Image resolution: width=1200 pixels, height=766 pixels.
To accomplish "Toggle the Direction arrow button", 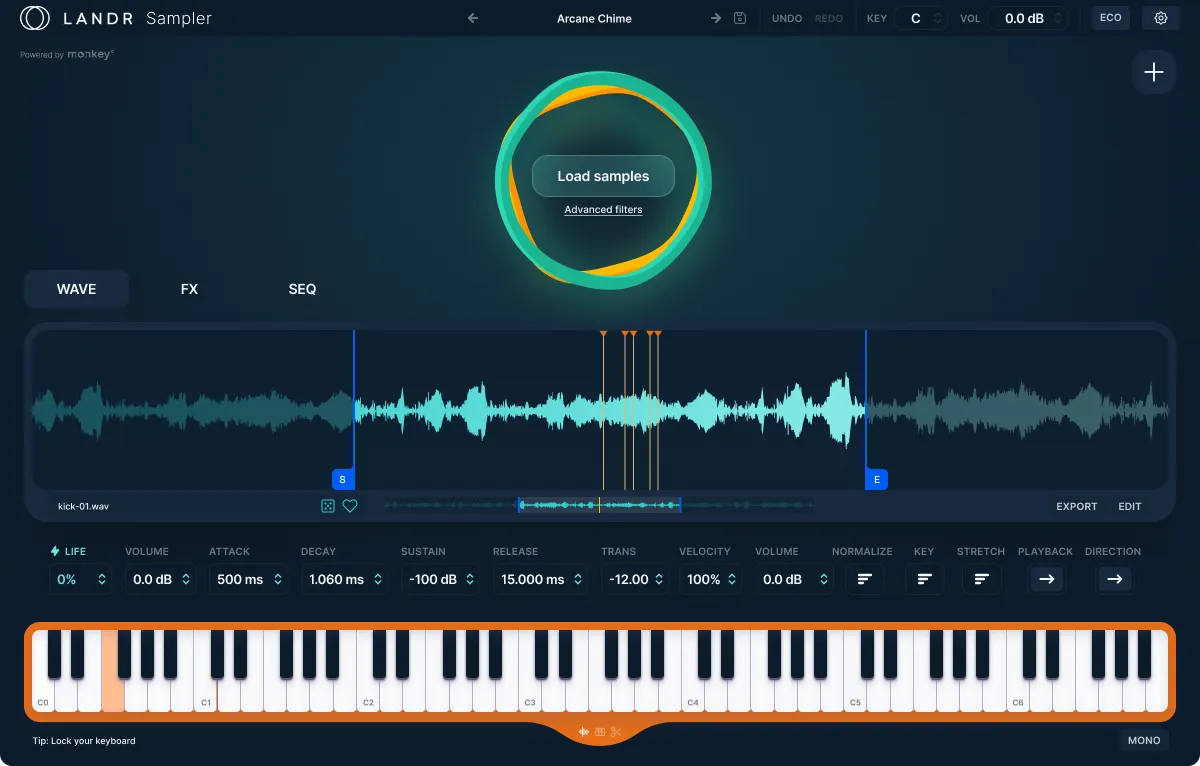I will pos(1115,579).
